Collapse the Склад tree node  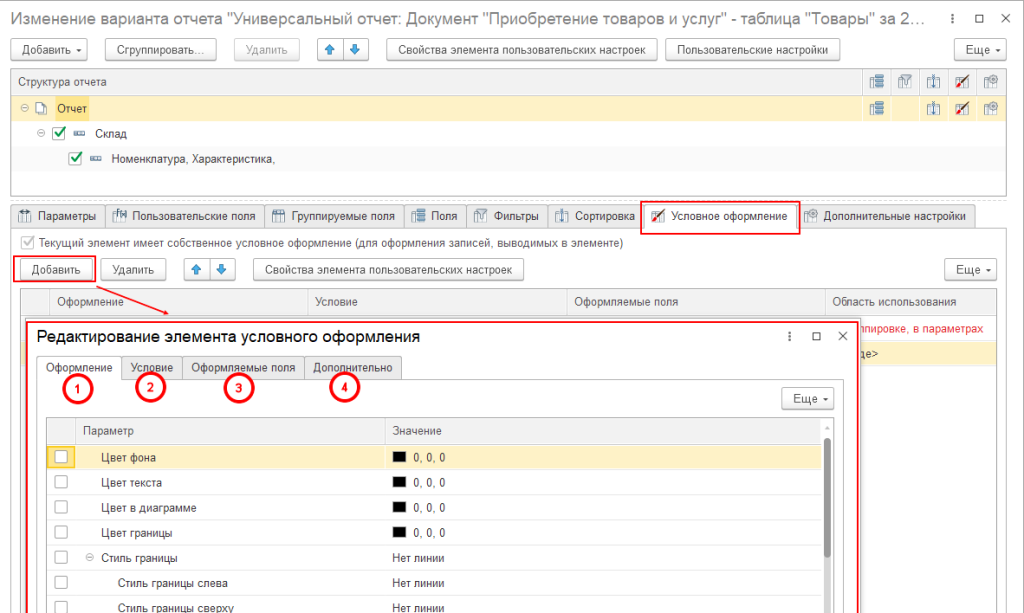click(41, 133)
